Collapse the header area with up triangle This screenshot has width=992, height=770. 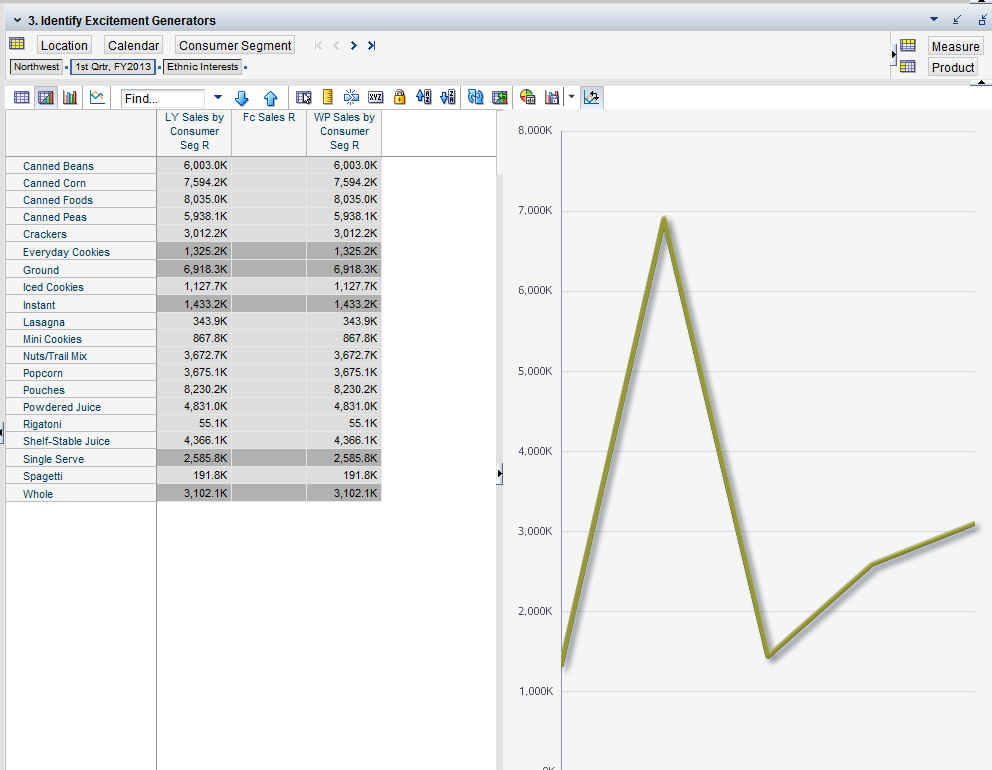coord(981,83)
